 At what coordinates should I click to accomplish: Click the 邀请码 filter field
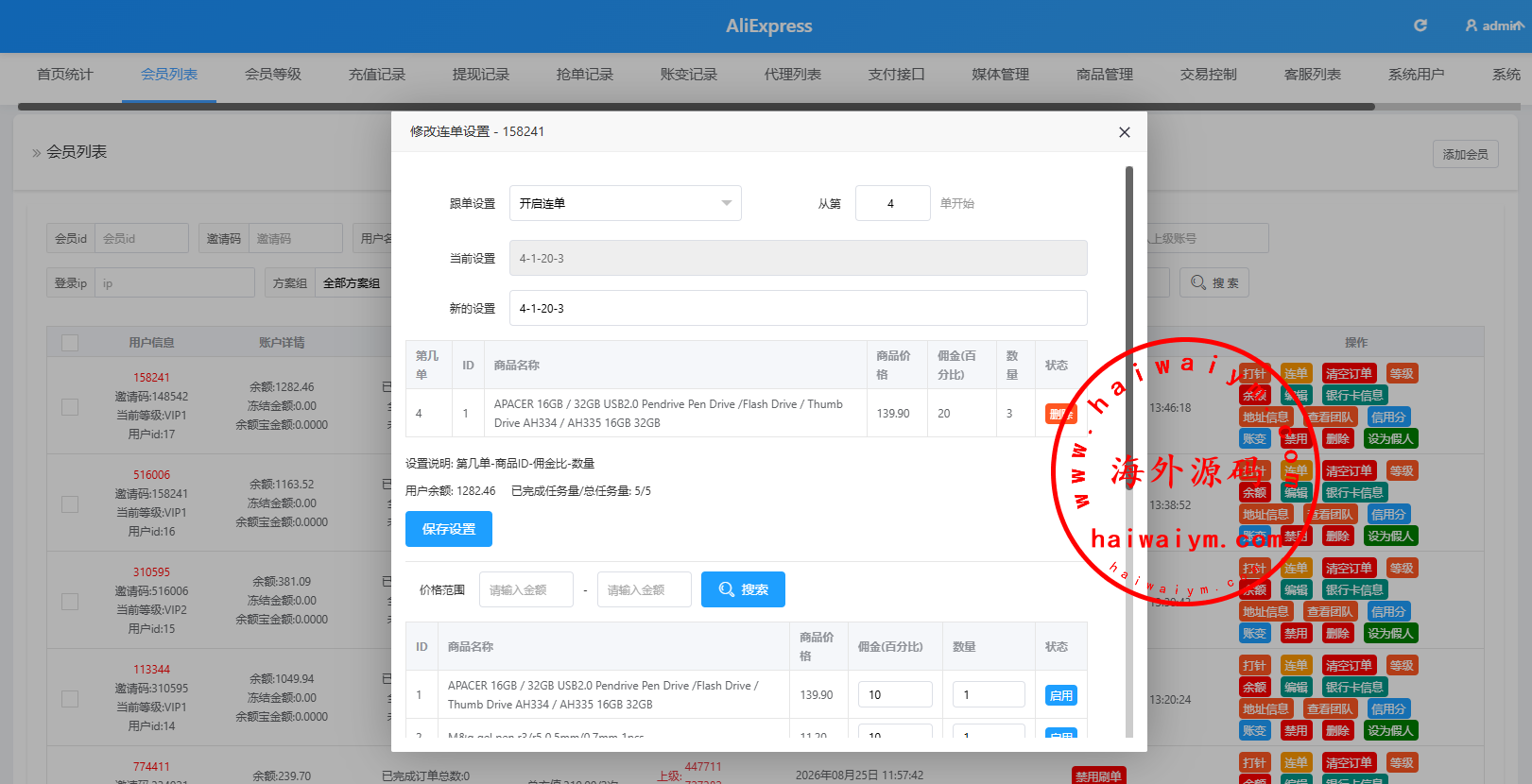(x=296, y=238)
